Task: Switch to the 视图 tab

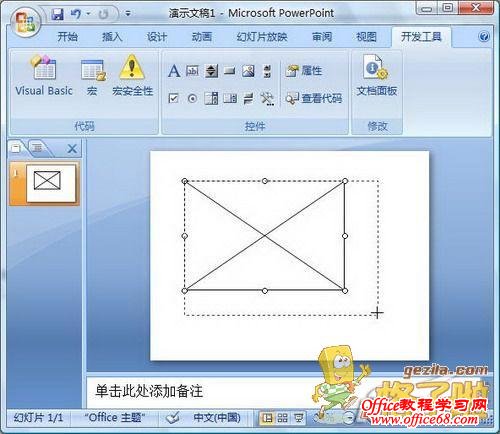Action: click(x=366, y=37)
